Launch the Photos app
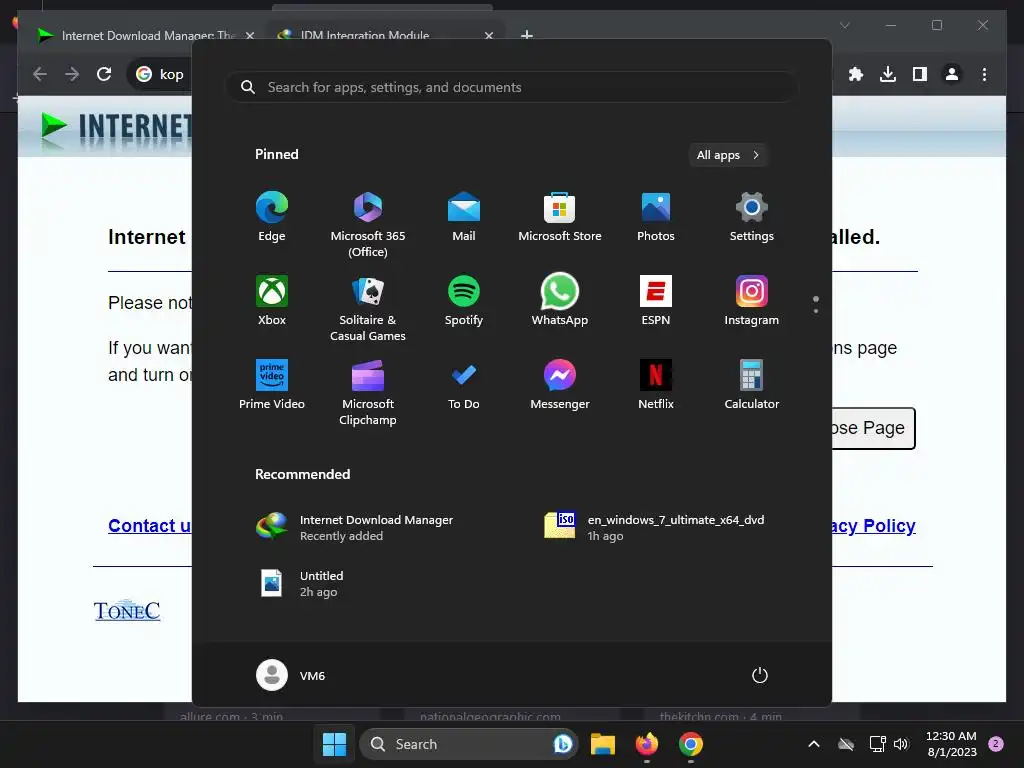Viewport: 1024px width, 768px height. point(656,218)
